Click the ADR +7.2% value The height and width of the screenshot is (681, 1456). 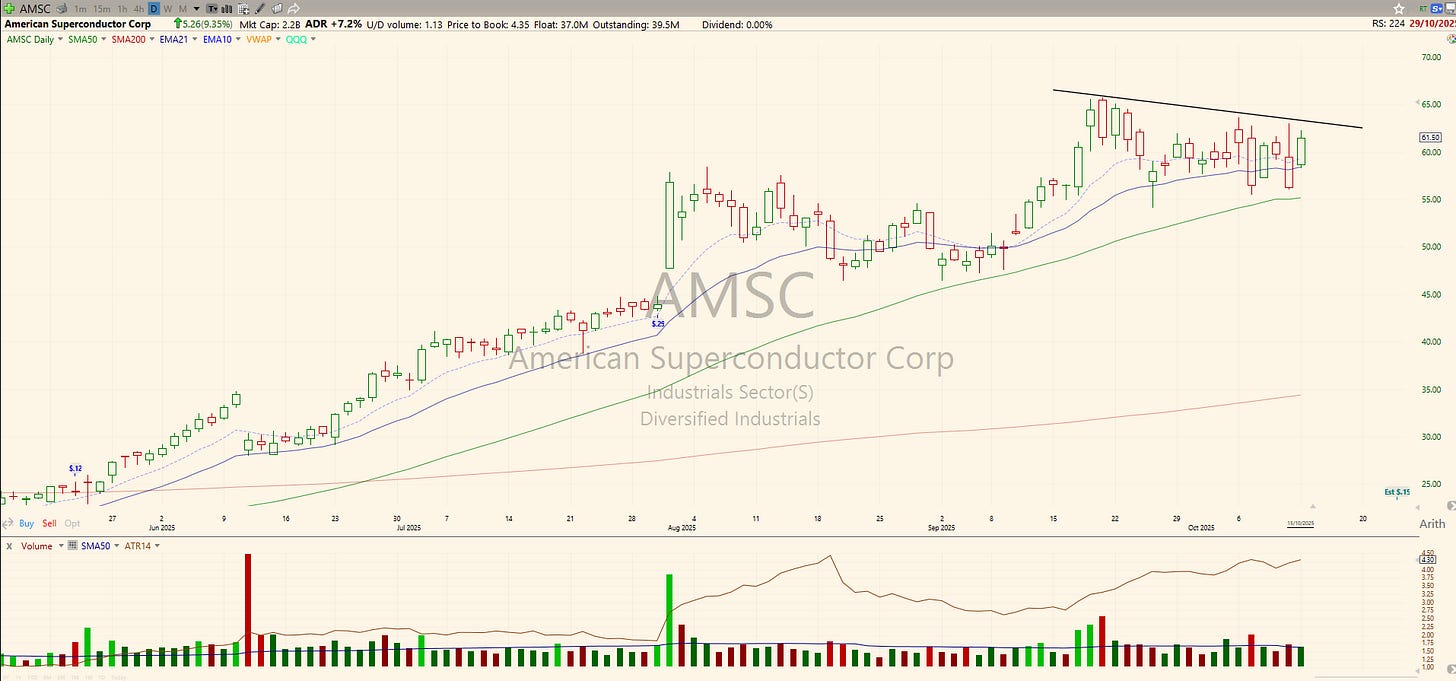tap(333, 24)
